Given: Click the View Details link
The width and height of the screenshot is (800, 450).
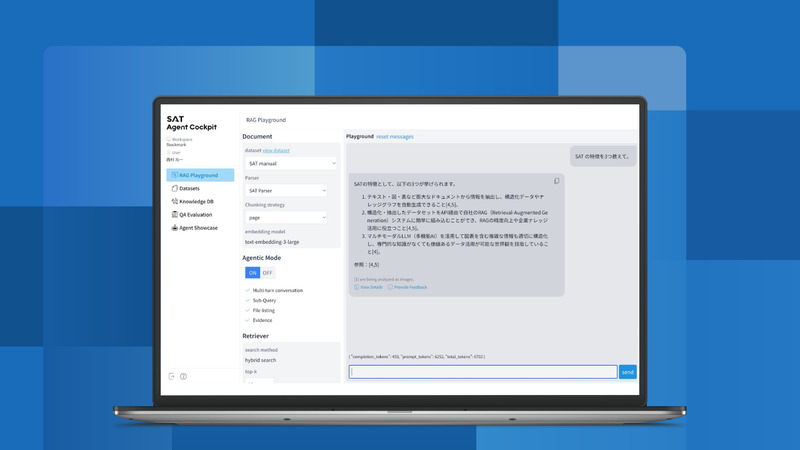Looking at the screenshot, I should tap(371, 287).
